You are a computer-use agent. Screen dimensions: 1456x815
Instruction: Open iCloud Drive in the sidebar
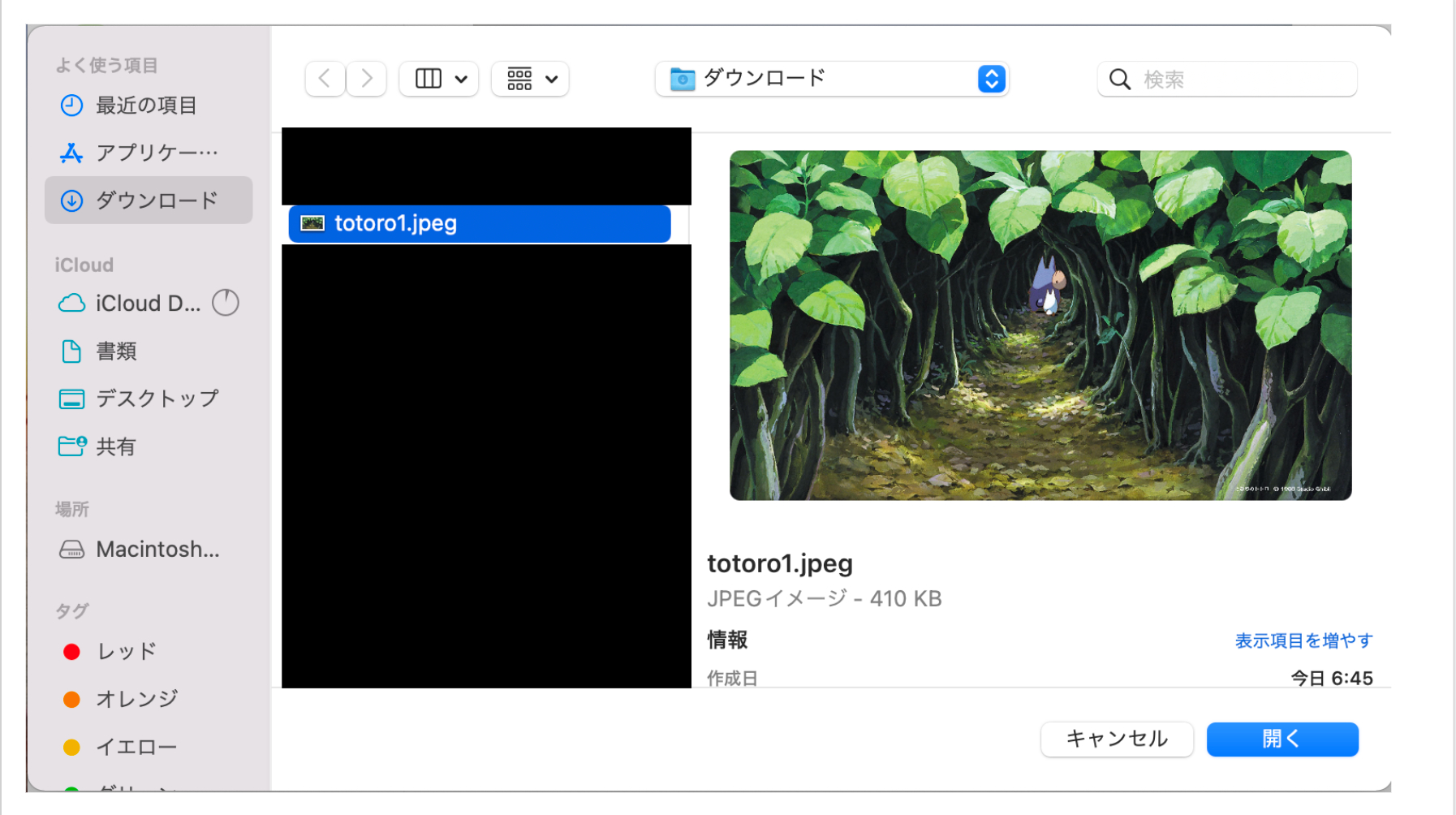[149, 304]
